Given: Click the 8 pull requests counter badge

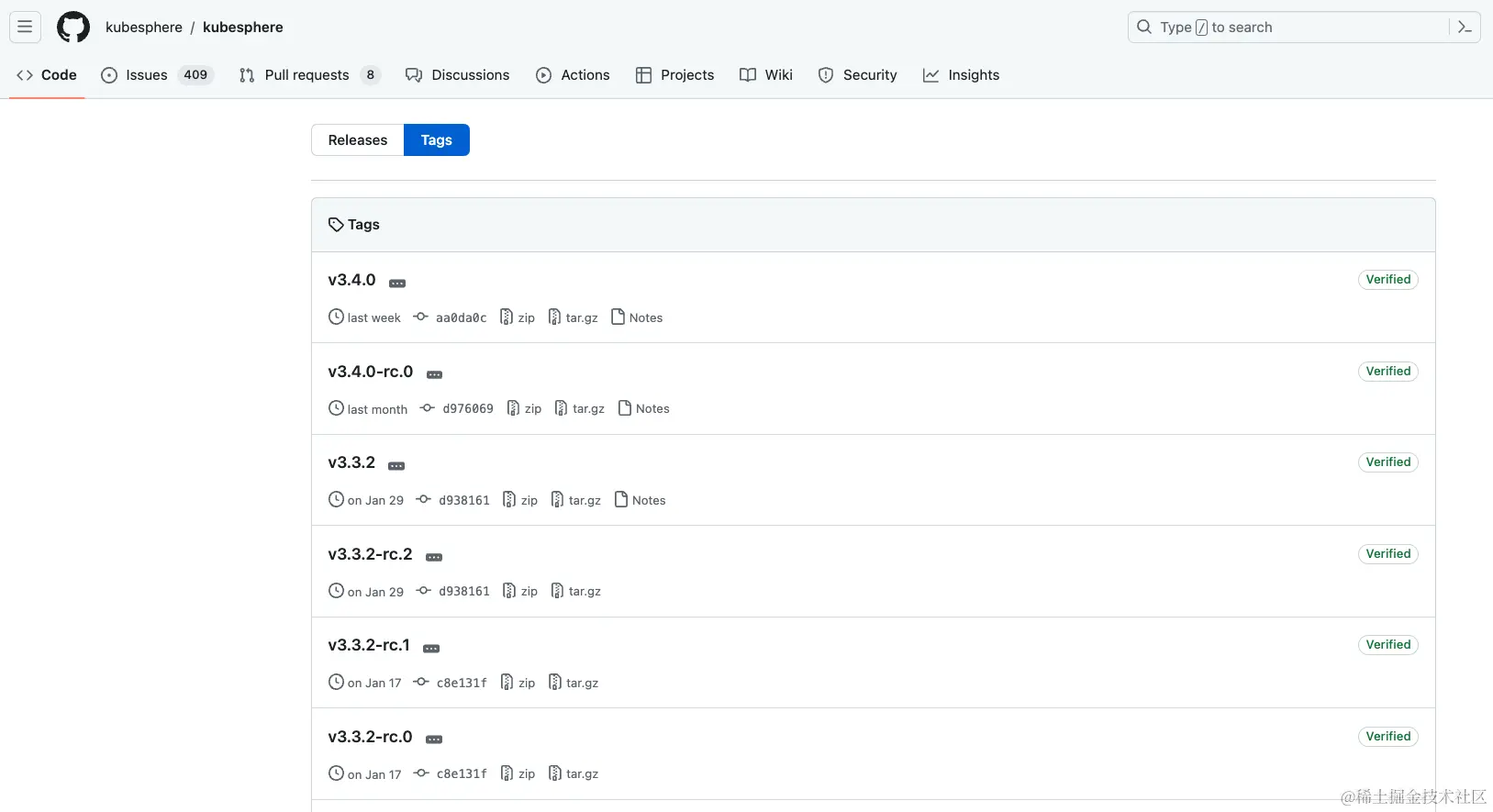Looking at the screenshot, I should [371, 75].
